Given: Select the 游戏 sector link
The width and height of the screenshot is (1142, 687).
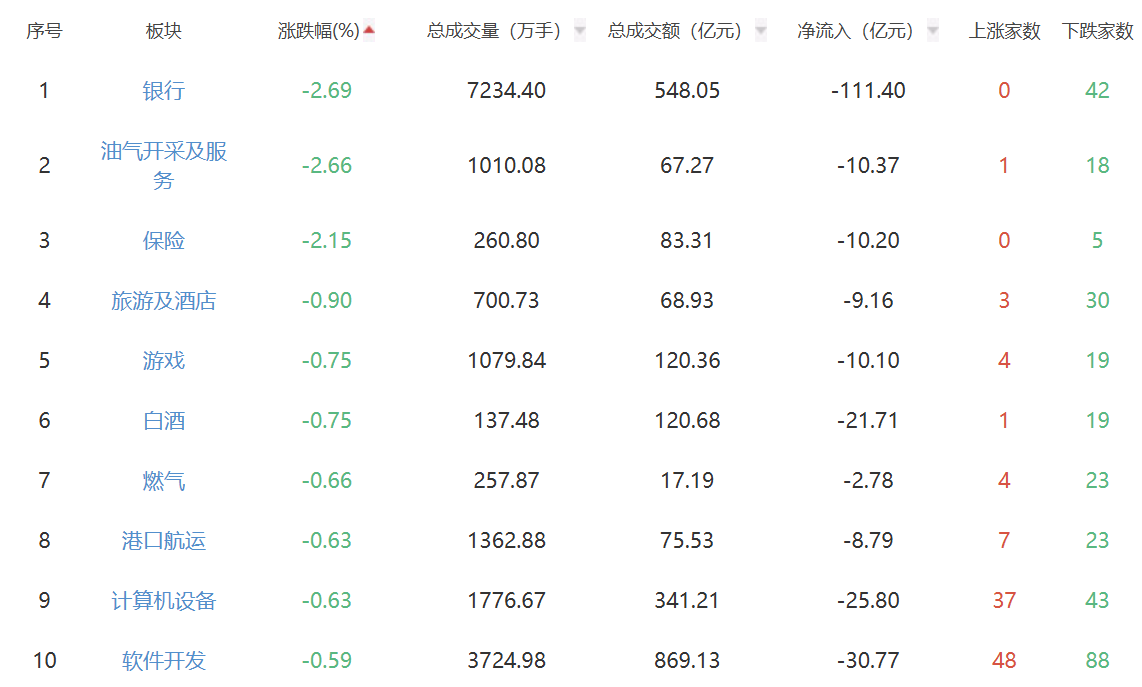Looking at the screenshot, I should pyautogui.click(x=164, y=361).
